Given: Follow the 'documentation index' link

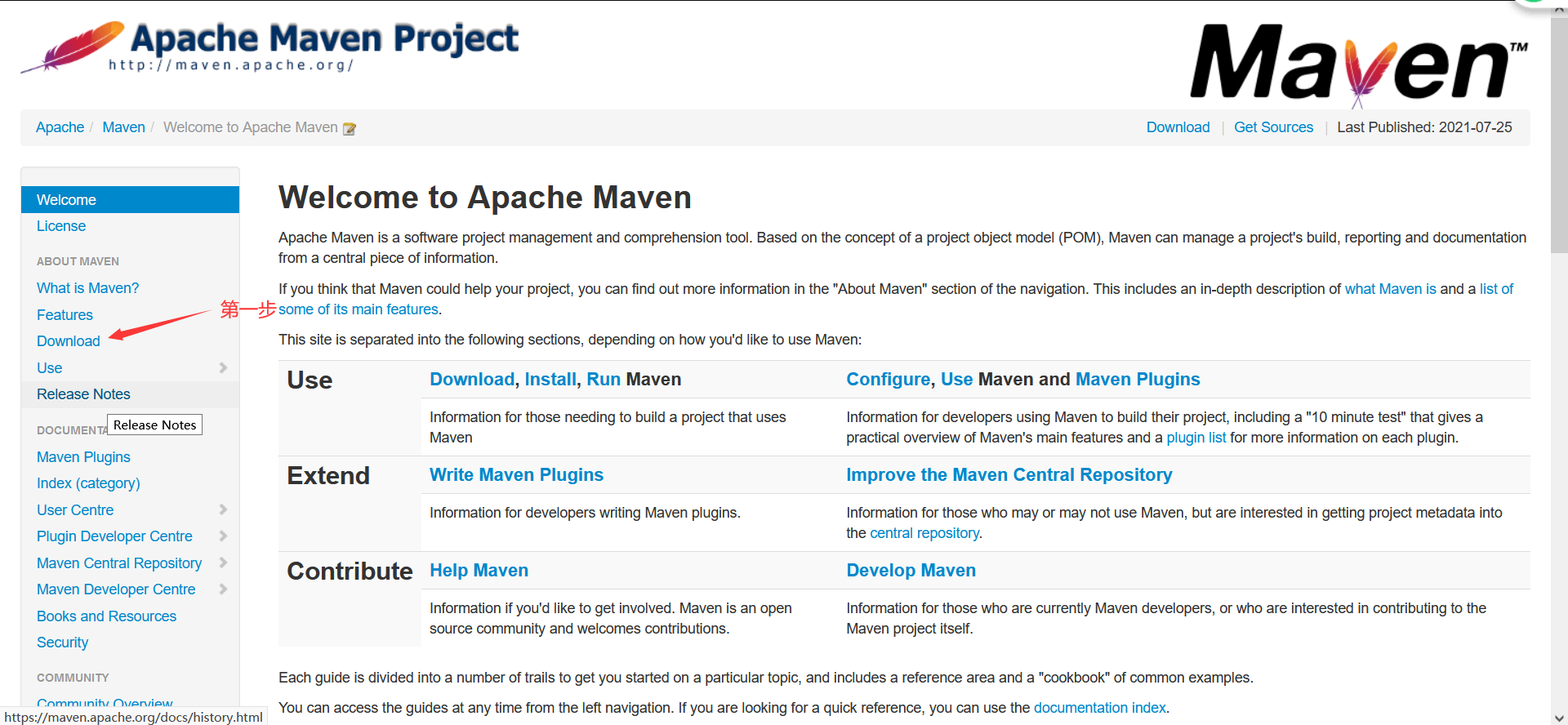Looking at the screenshot, I should (1099, 708).
